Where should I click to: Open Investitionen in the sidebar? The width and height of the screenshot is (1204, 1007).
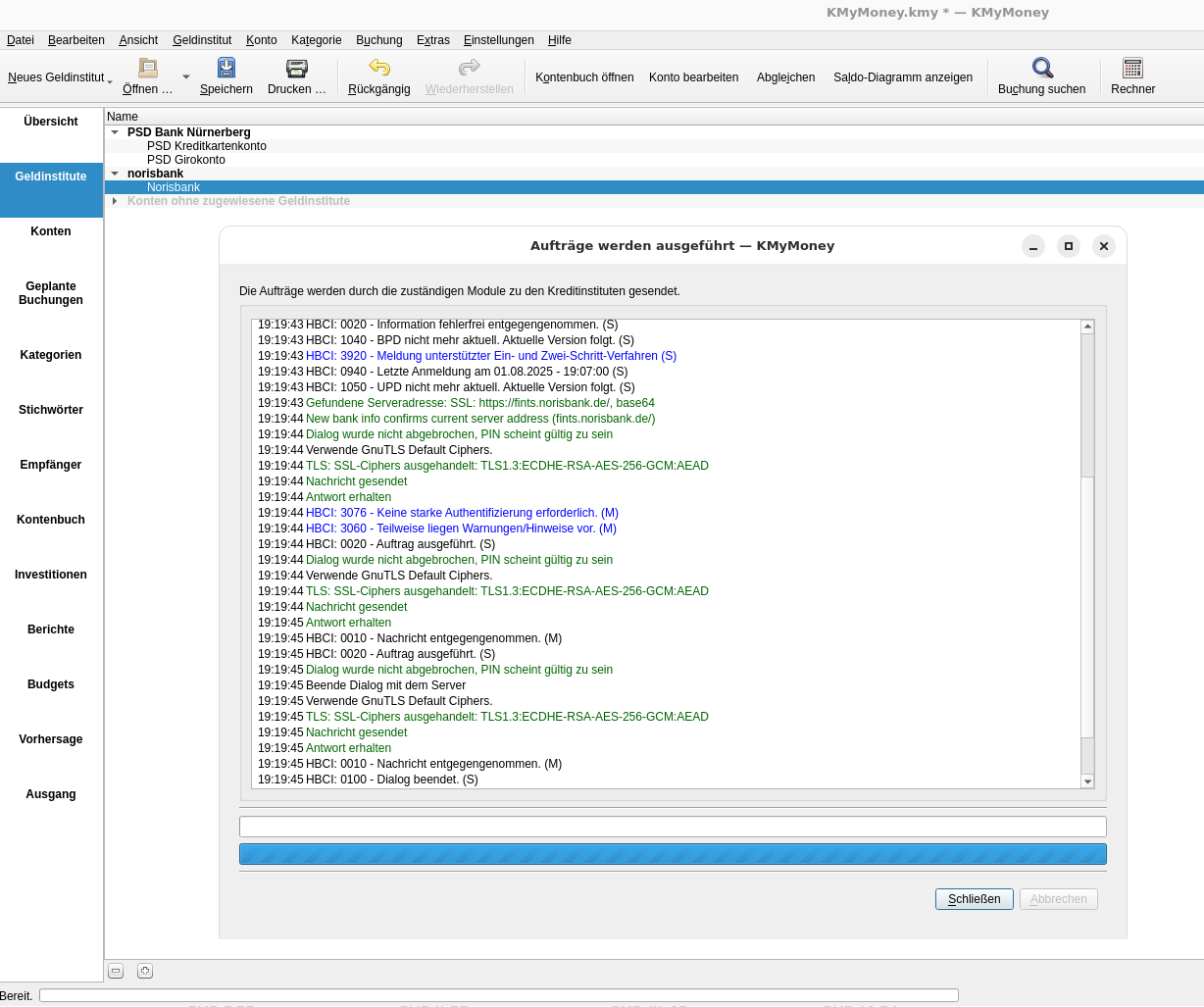tap(51, 575)
